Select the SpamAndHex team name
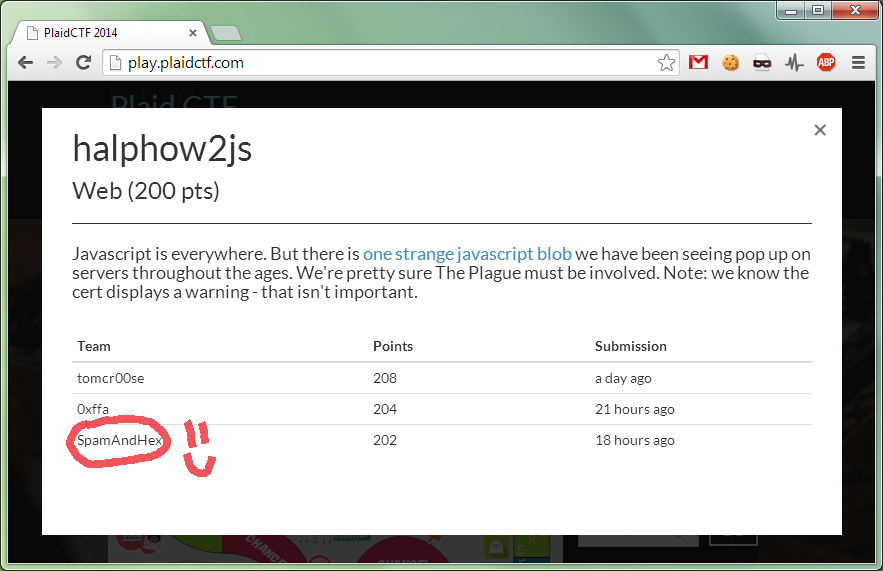Image resolution: width=883 pixels, height=571 pixels. [x=119, y=440]
